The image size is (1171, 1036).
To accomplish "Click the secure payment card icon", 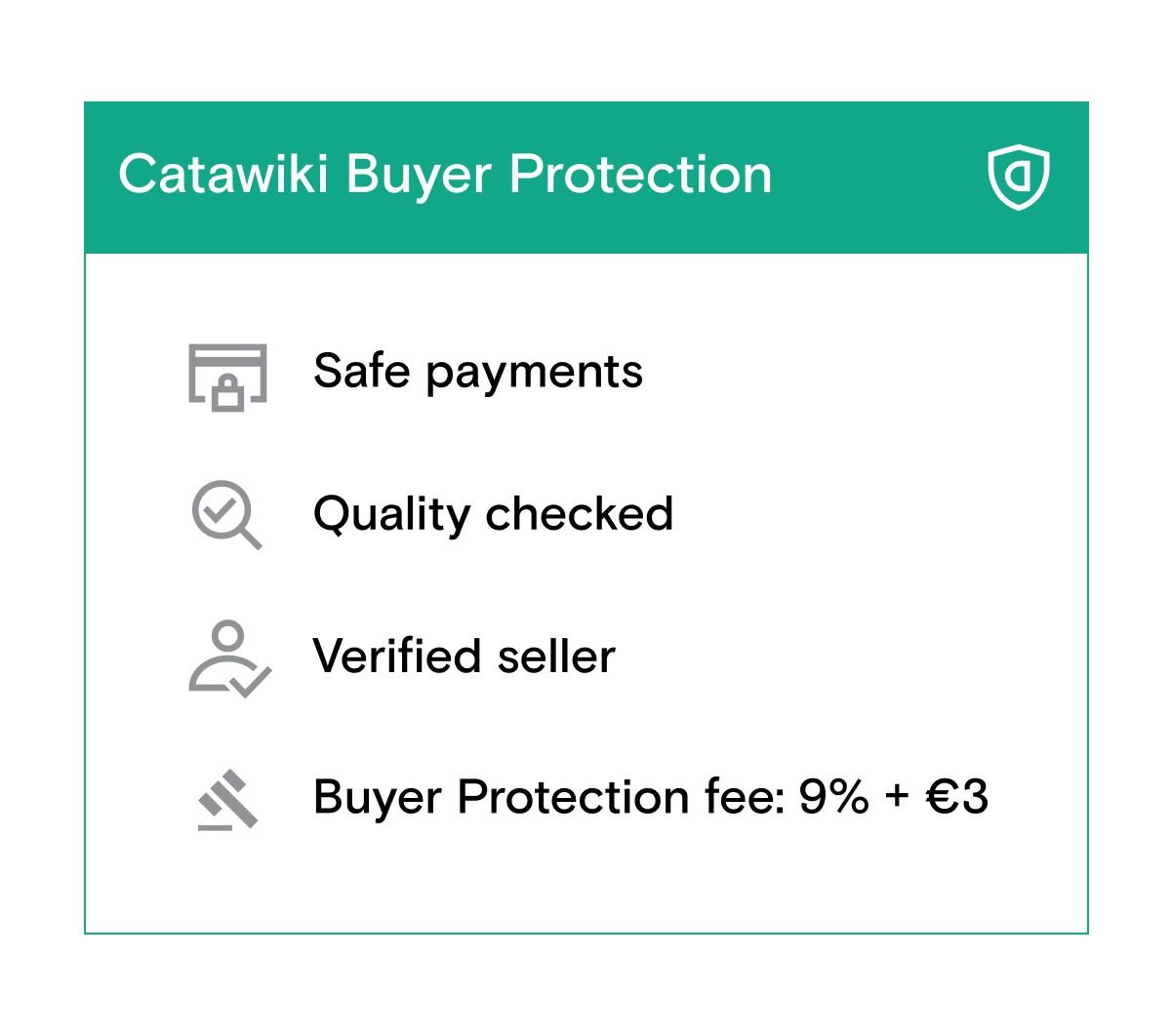I will click(227, 376).
